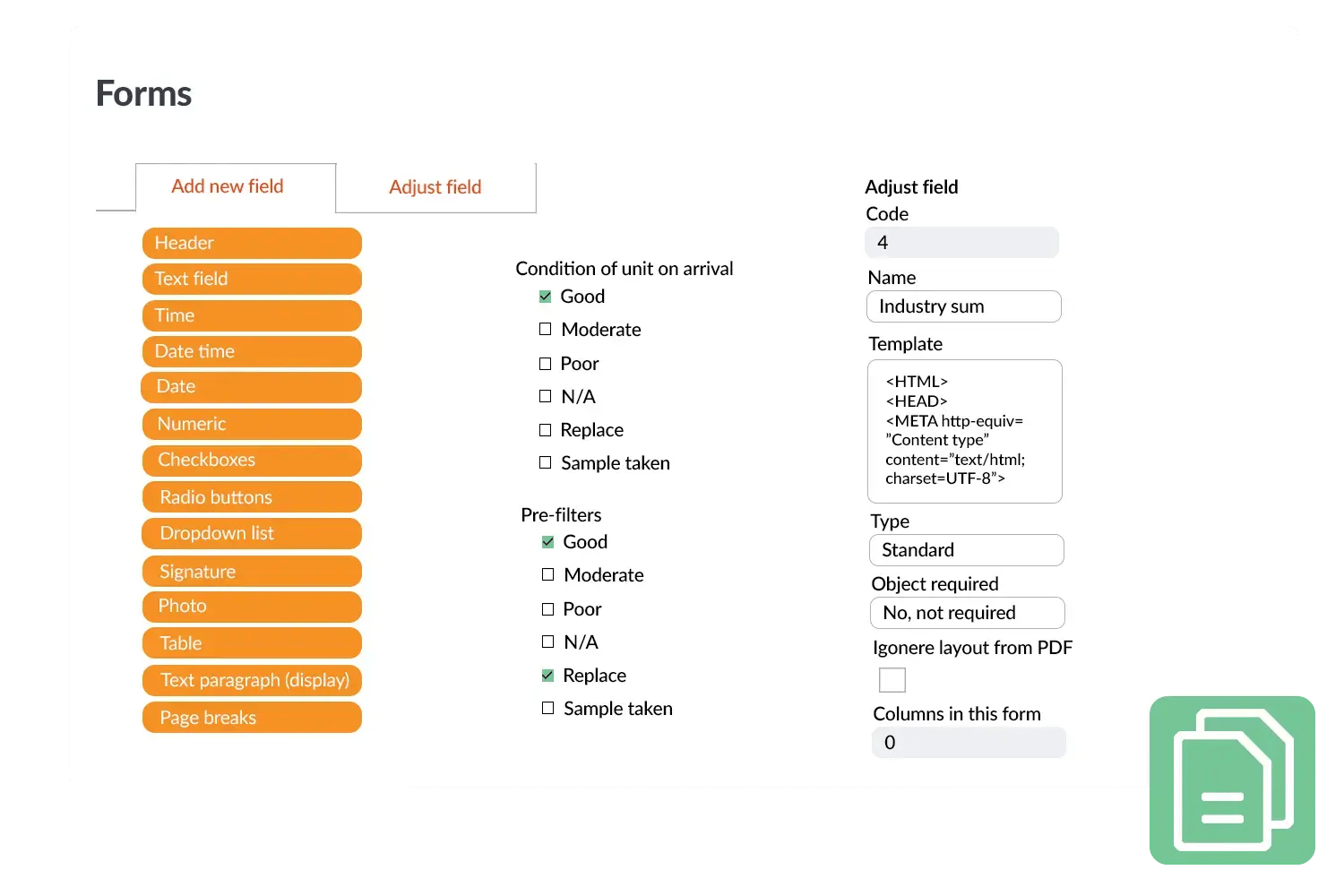Viewport: 1344px width, 896px height.
Task: Insert a Signature field
Action: point(252,572)
